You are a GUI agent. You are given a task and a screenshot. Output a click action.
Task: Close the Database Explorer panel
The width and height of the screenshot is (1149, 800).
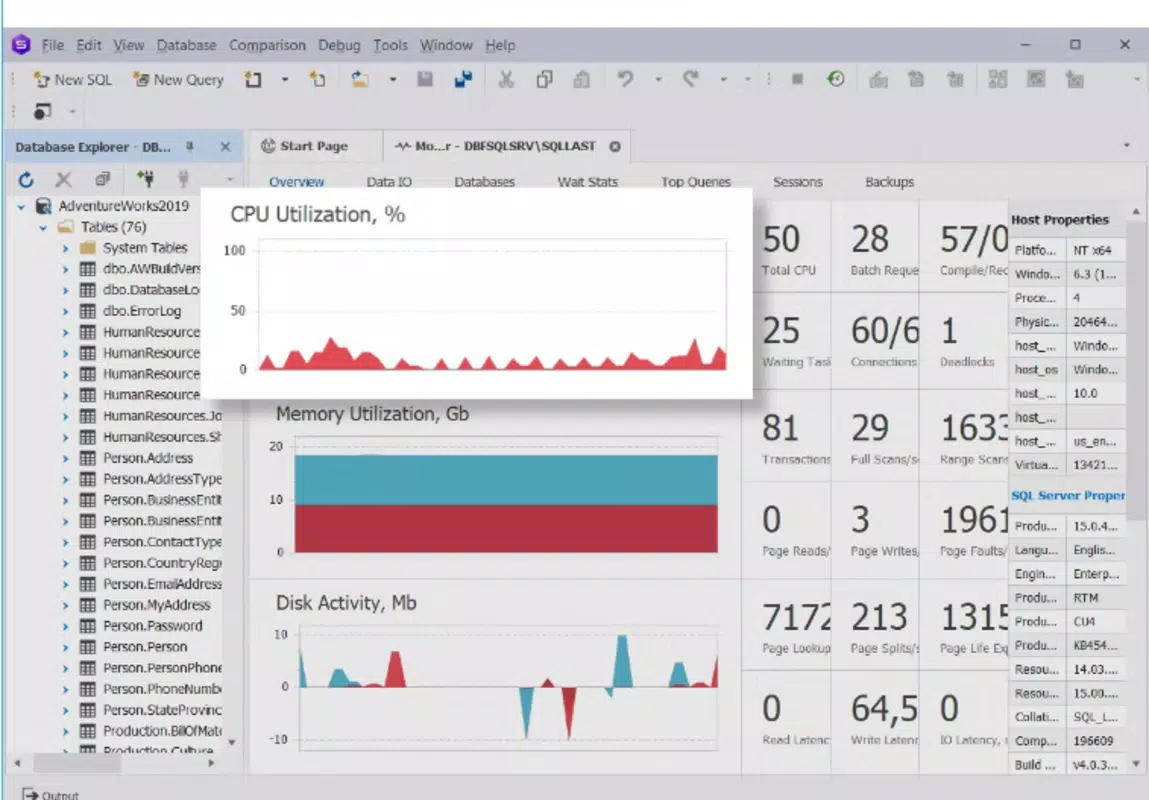pyautogui.click(x=225, y=147)
